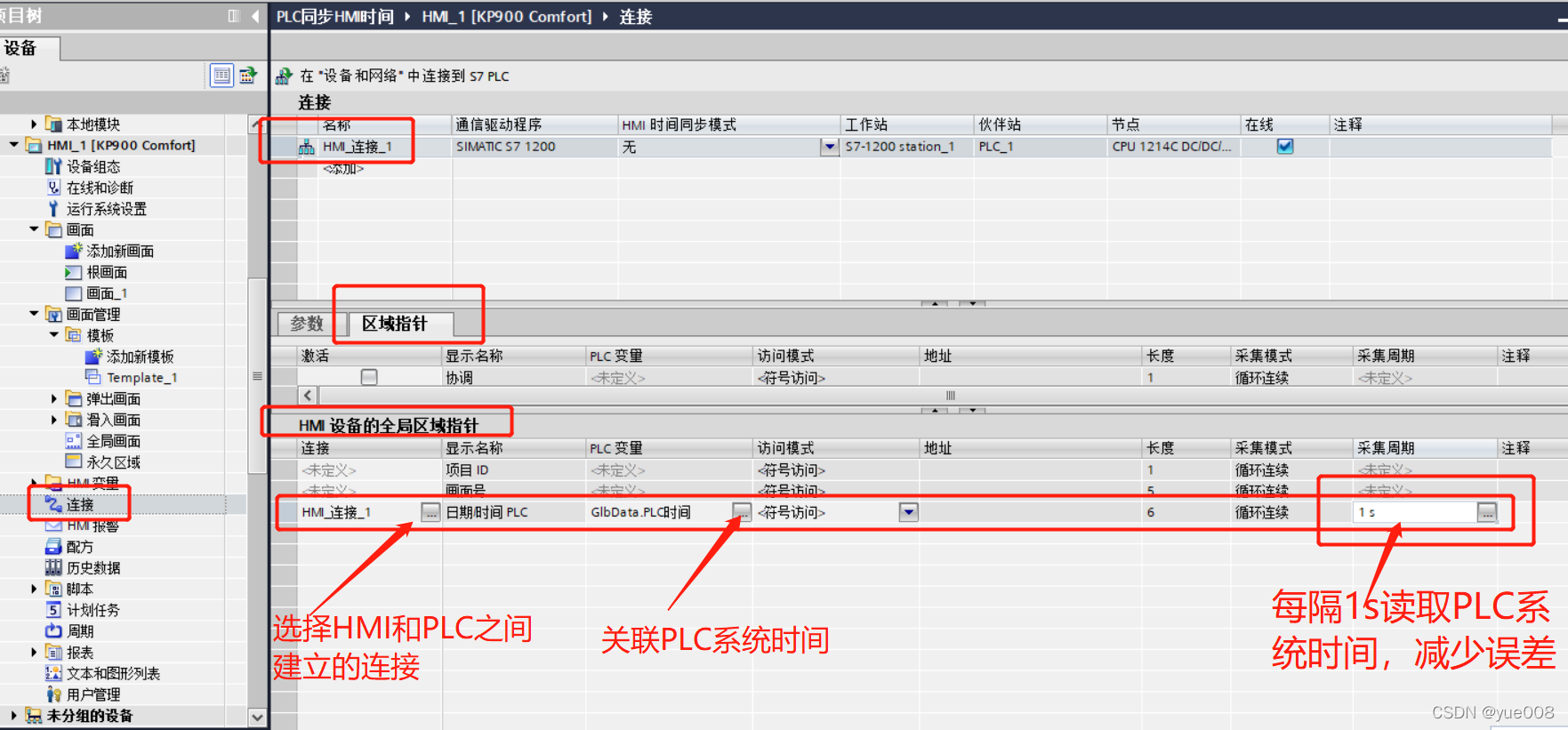Click HMI_1 [KP900 Comfort] in breadcrumb

pos(507,17)
